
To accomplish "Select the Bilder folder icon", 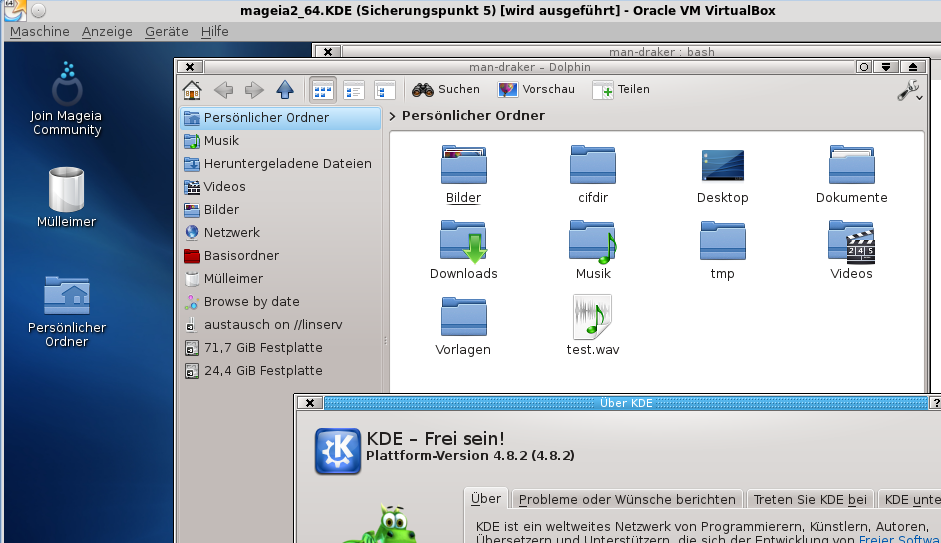I will (463, 174).
